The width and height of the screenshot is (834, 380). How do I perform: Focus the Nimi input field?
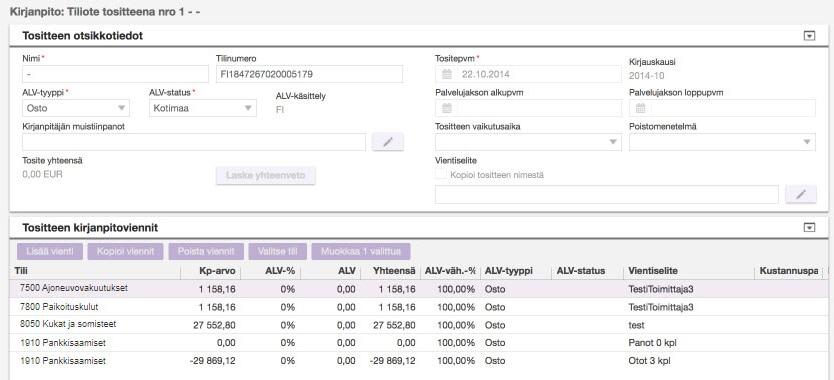[115, 75]
